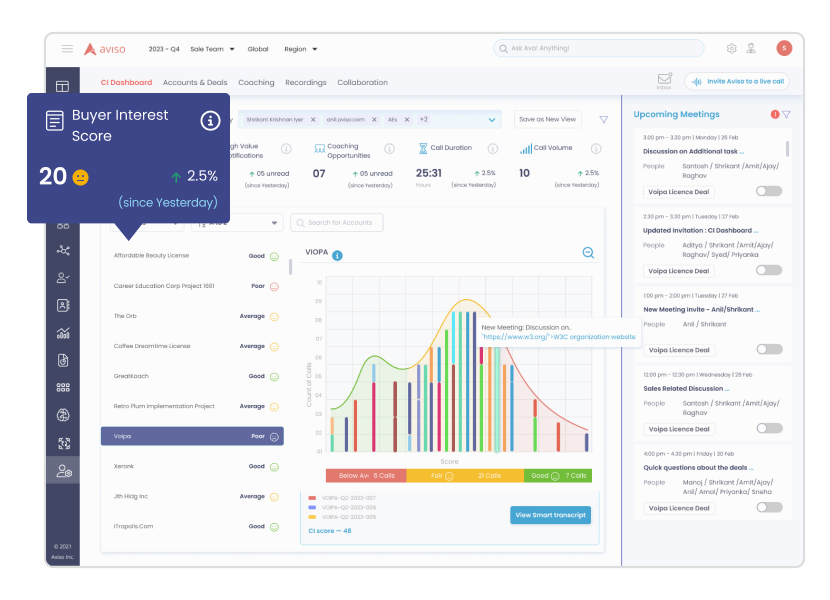Select the analytics chart icon in the sidebar
The height and width of the screenshot is (600, 830).
(63, 330)
